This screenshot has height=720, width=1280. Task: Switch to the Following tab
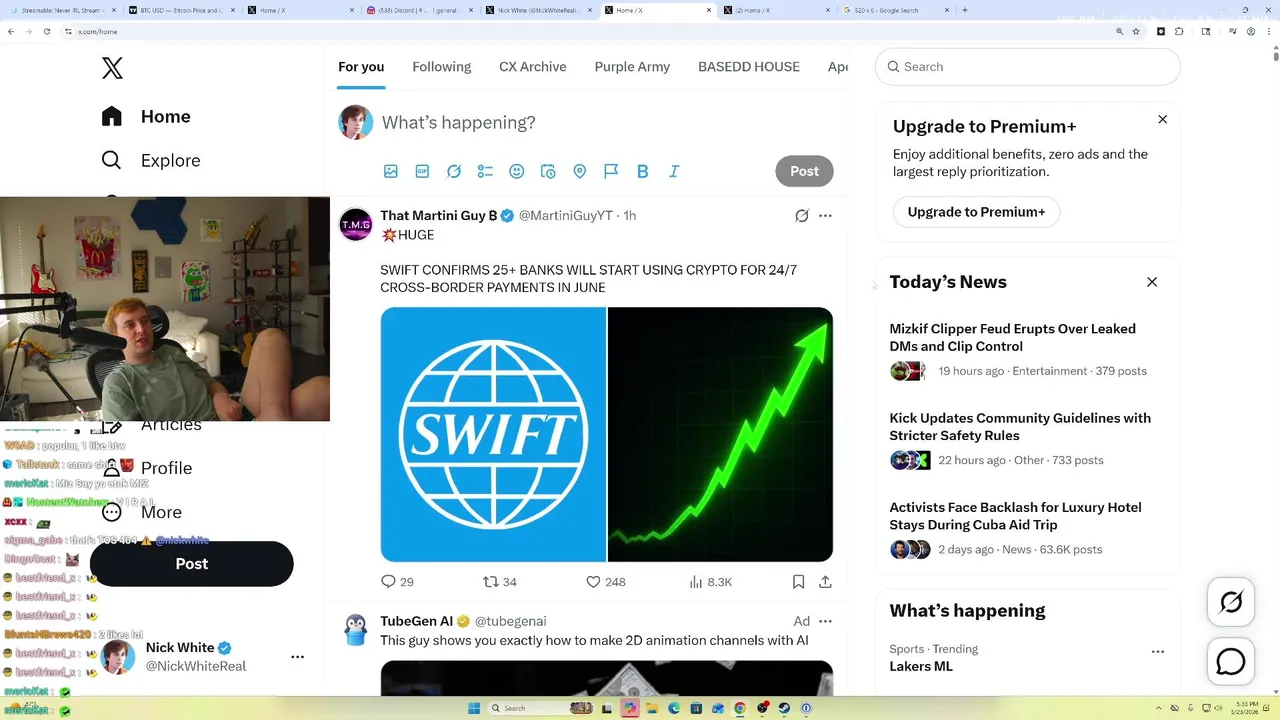tap(441, 67)
